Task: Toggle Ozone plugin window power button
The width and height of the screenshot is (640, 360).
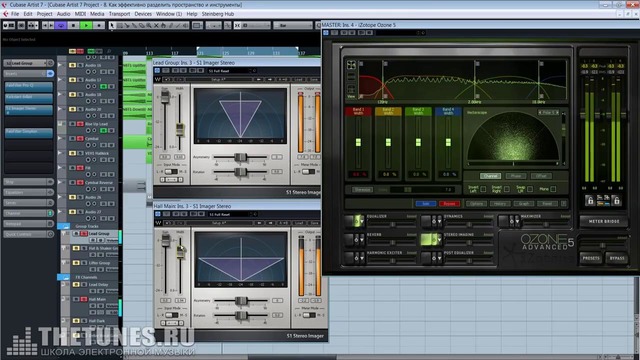Action: click(326, 33)
